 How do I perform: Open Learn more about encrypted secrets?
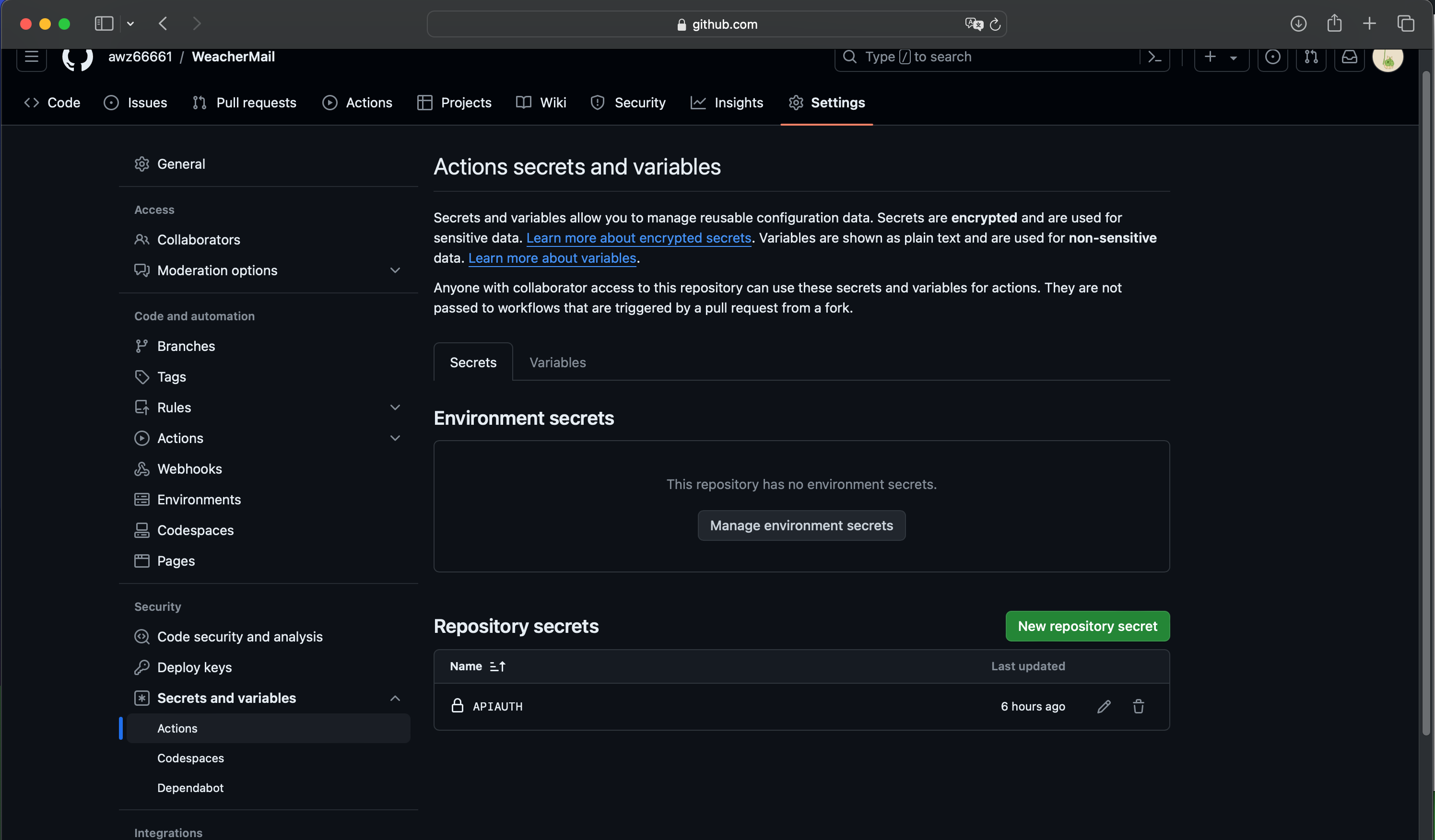639,238
